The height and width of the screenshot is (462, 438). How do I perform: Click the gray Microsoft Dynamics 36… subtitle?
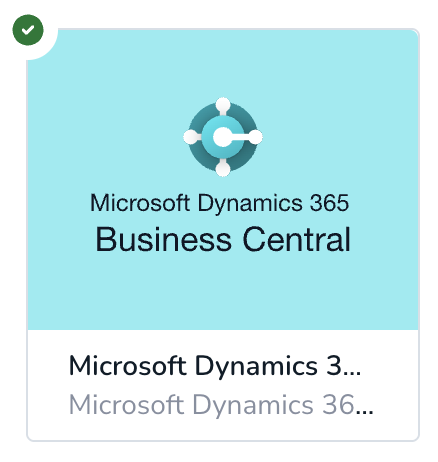[x=221, y=405]
